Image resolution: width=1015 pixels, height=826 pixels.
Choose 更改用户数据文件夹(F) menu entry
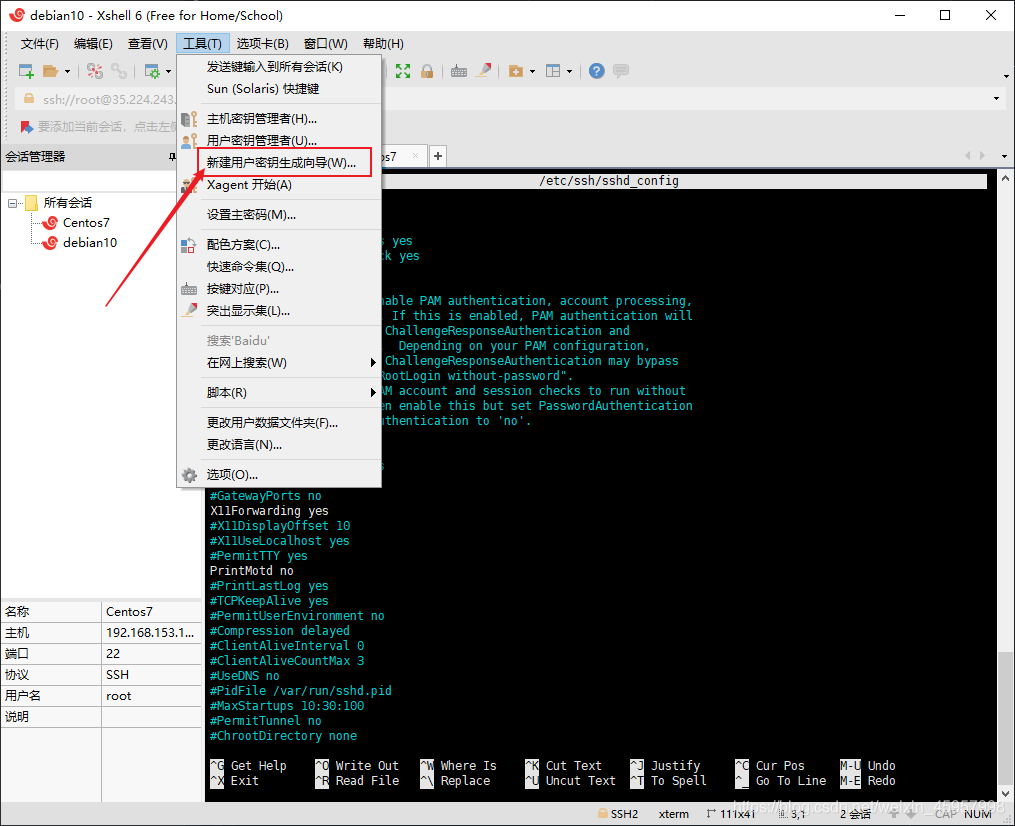coord(279,423)
